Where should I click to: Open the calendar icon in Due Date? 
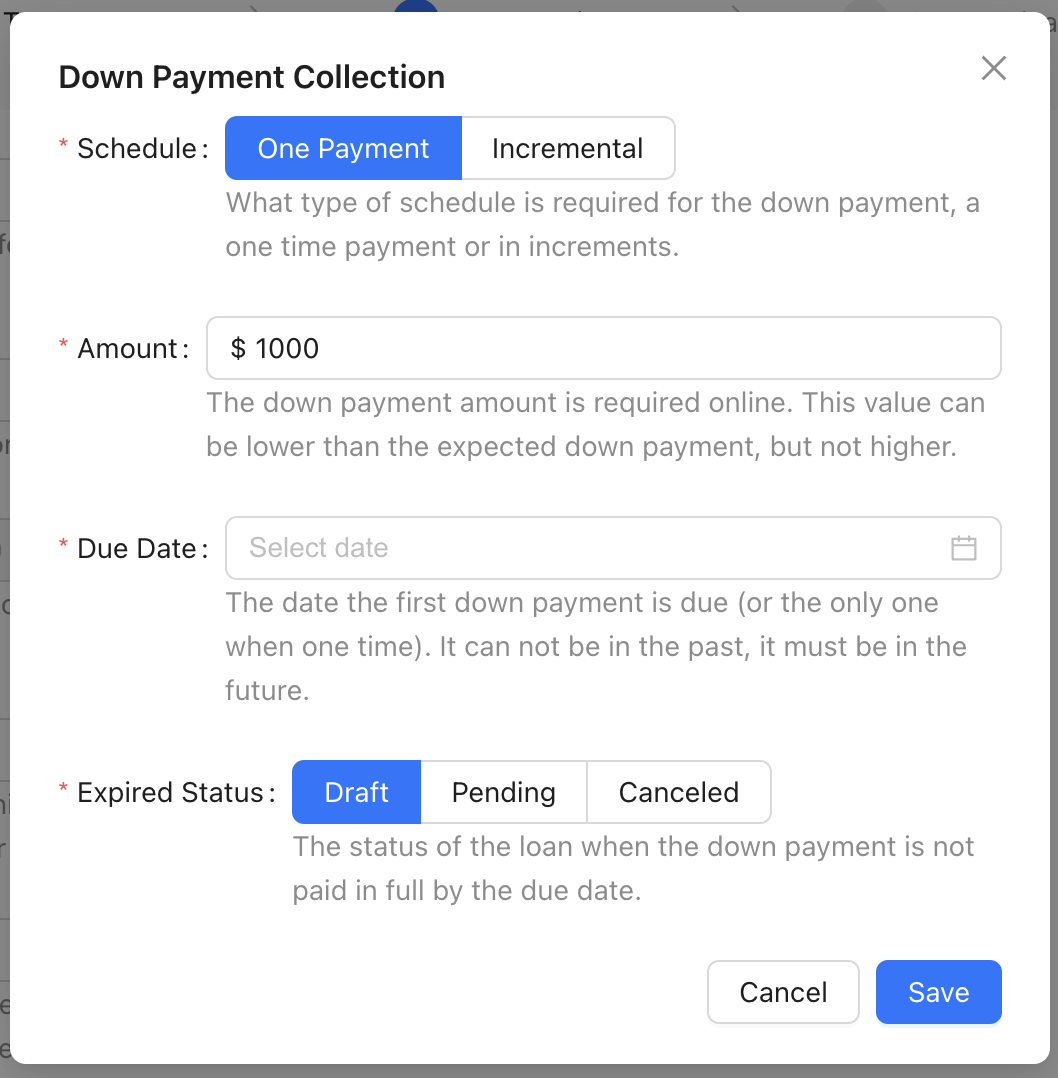(963, 548)
